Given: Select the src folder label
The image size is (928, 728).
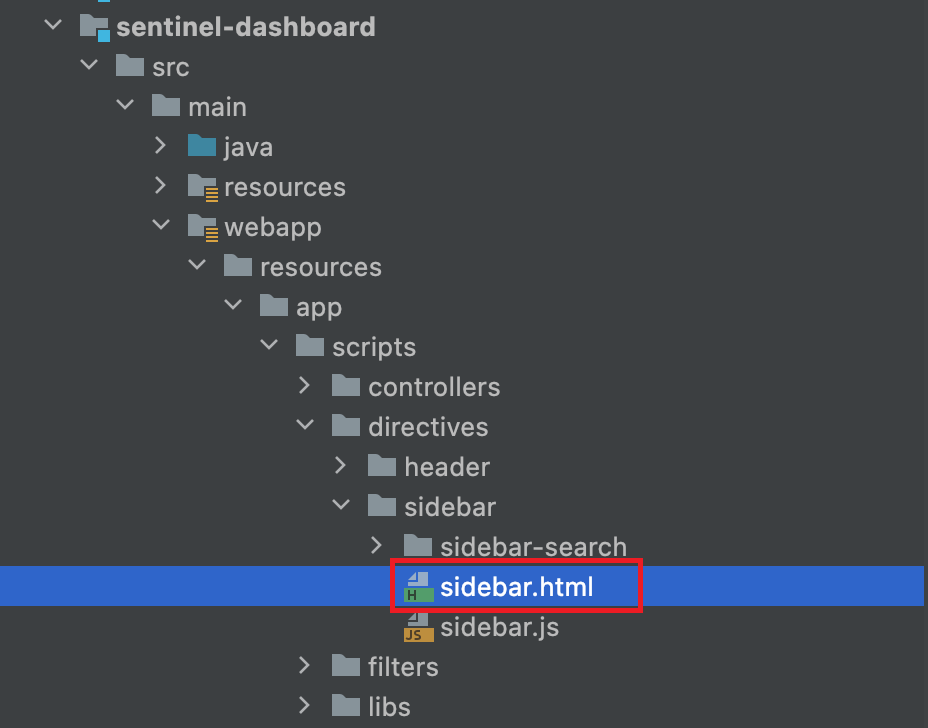Looking at the screenshot, I should point(170,67).
